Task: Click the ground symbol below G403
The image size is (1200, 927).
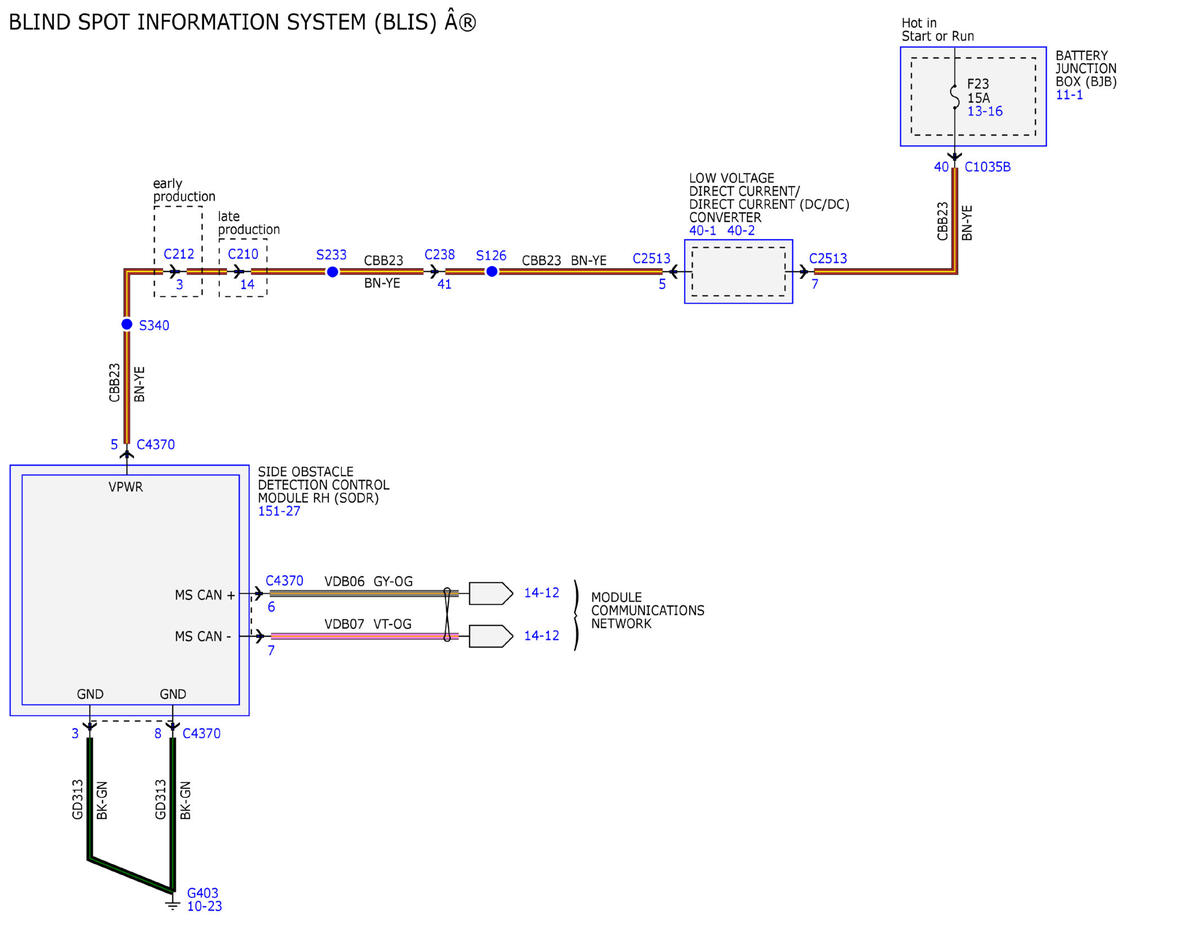Action: click(x=173, y=905)
